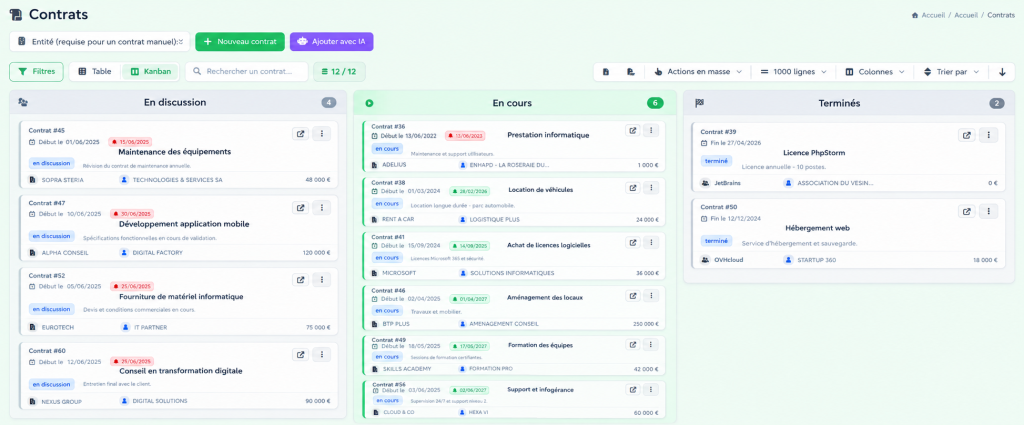Open Contrat #38 external link icon
This screenshot has width=1024, height=425.
(632, 187)
